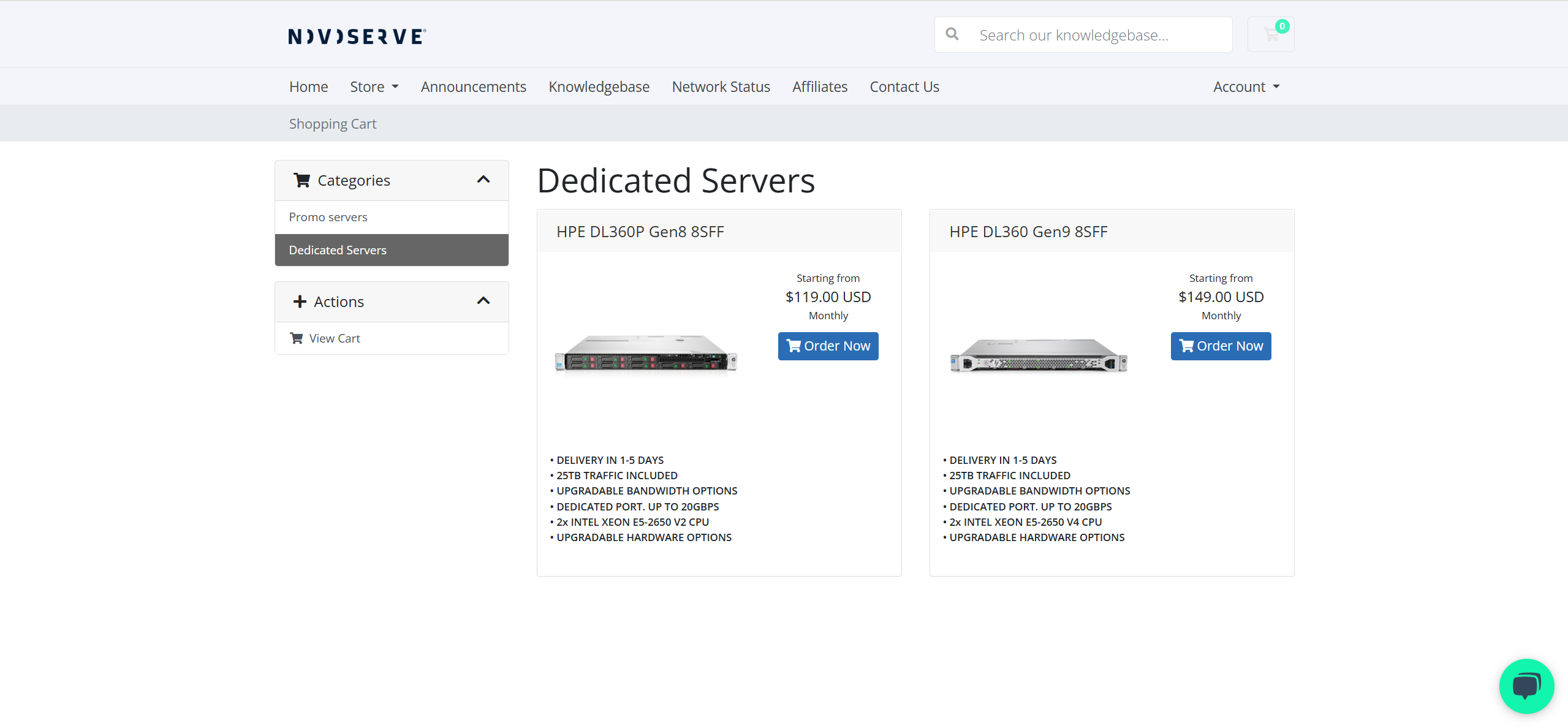The height and width of the screenshot is (728, 1568).
Task: Order the HPE DL360 Gen9 server
Action: (1221, 346)
